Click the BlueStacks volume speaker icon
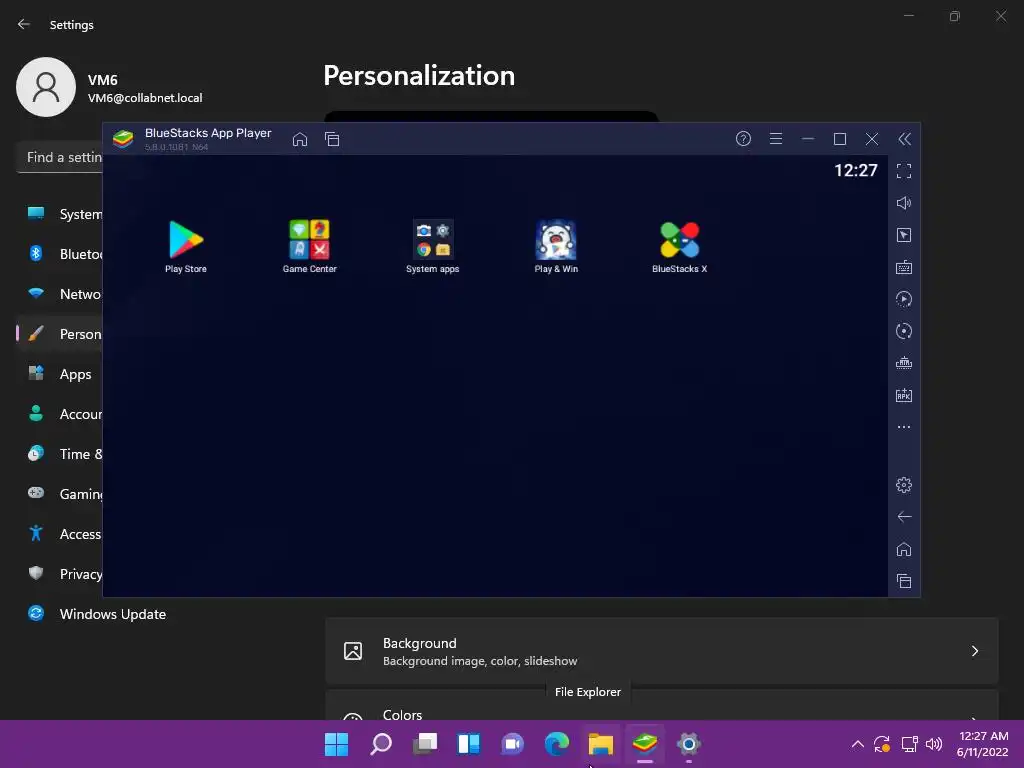 904,203
